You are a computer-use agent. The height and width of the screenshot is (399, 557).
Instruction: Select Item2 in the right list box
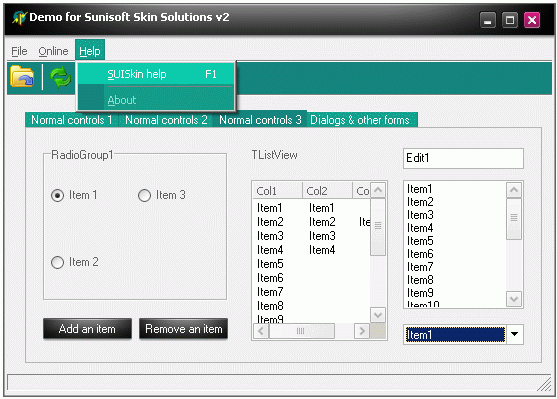[420, 202]
